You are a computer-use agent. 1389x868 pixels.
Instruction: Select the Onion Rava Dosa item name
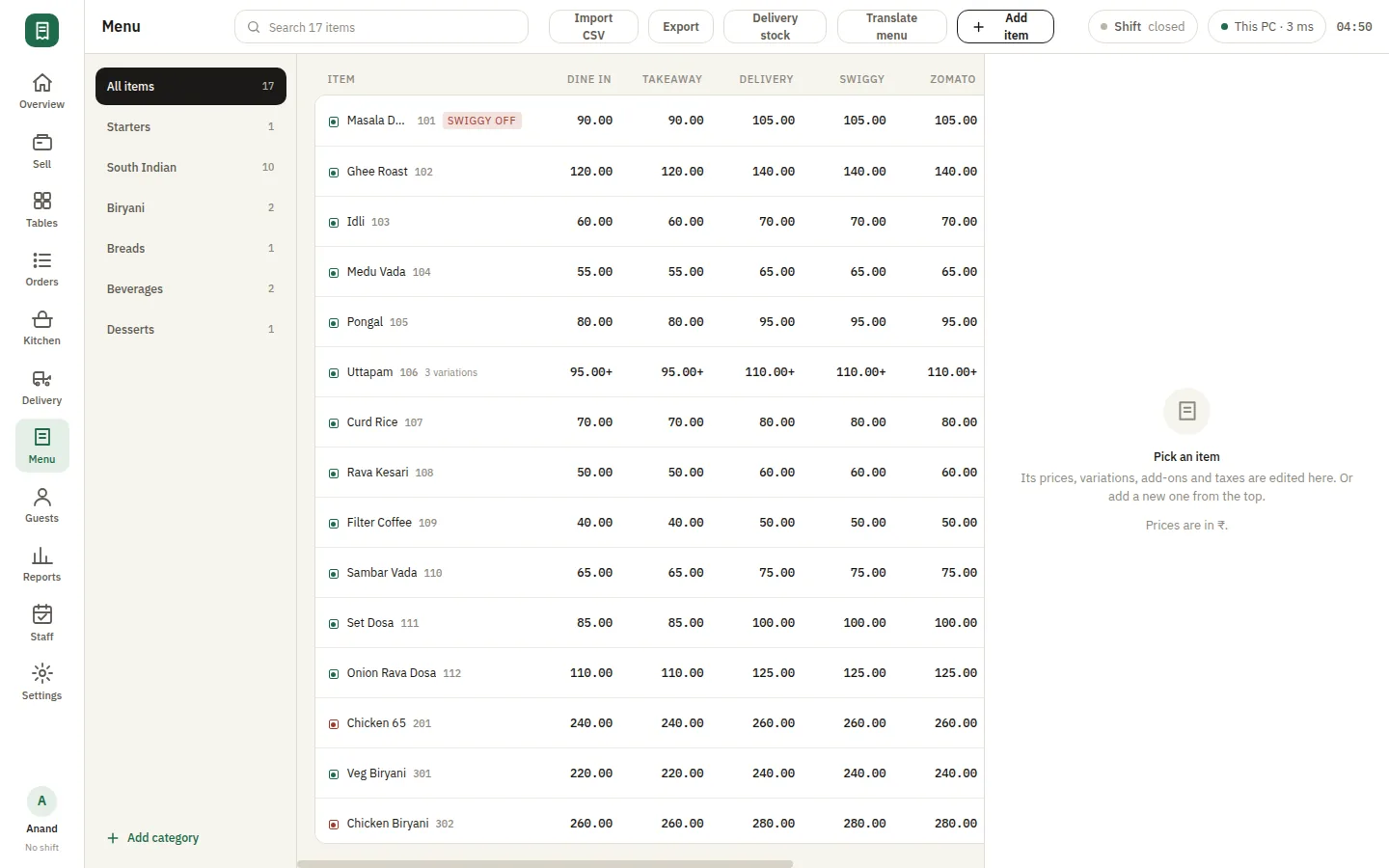pos(392,673)
